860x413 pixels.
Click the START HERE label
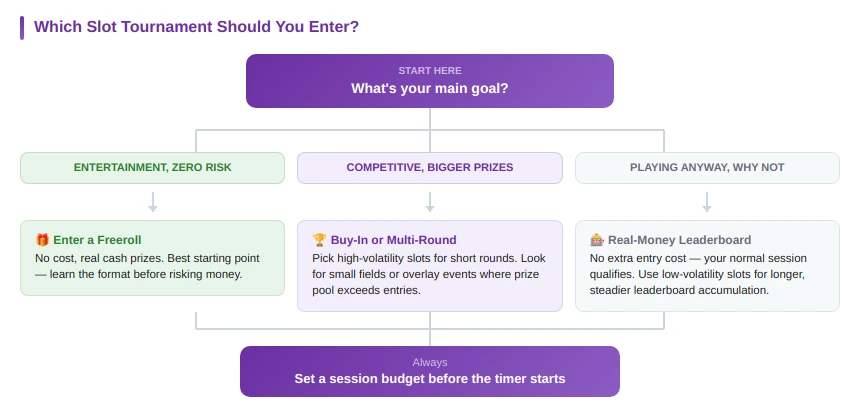[430, 71]
